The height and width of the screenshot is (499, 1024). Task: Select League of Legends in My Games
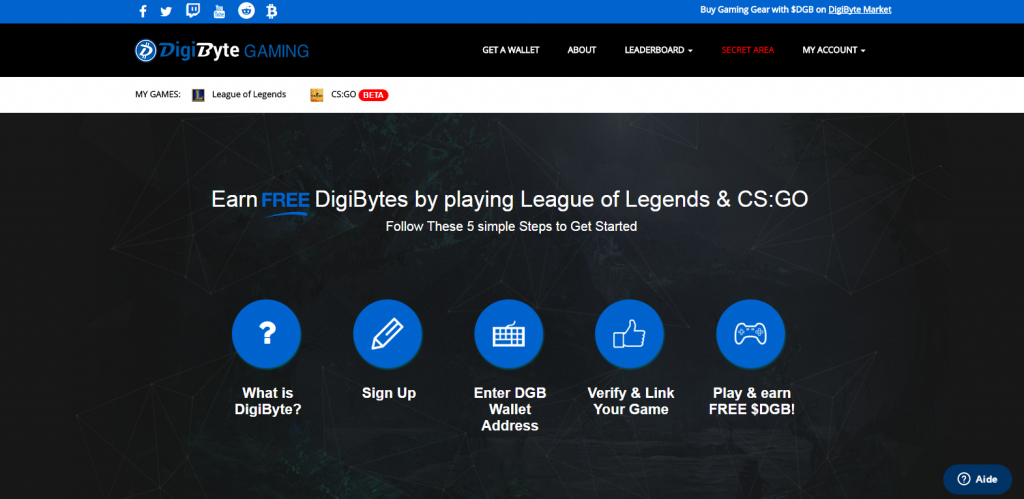248,95
